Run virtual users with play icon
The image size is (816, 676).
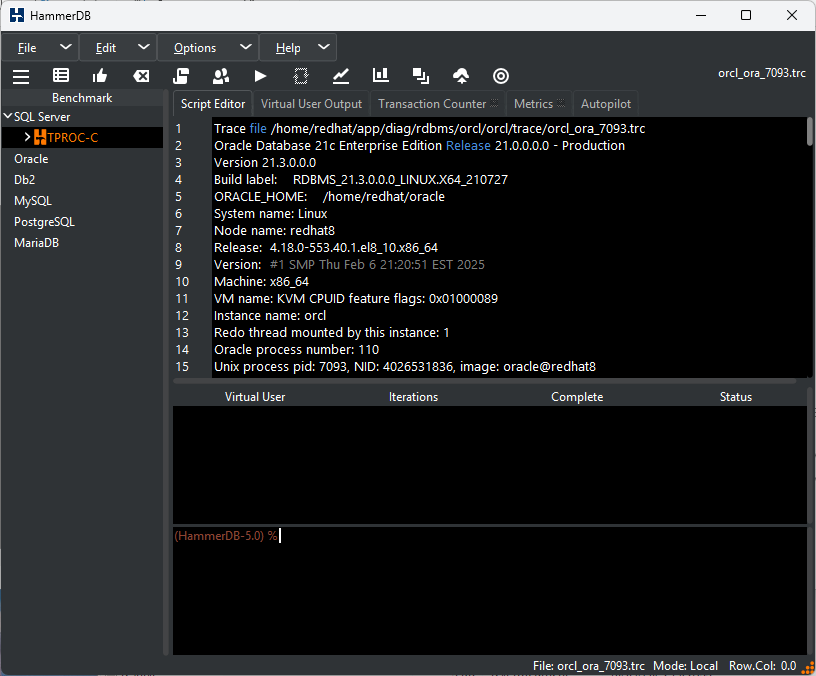pyautogui.click(x=260, y=76)
